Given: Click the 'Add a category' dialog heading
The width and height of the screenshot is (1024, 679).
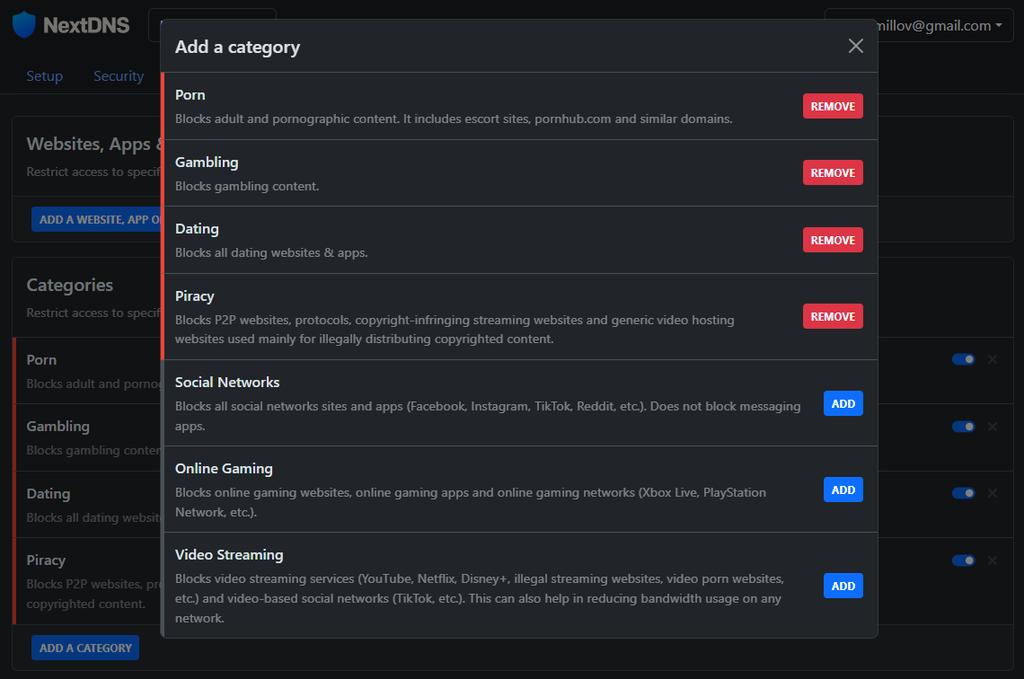Looking at the screenshot, I should (x=238, y=47).
